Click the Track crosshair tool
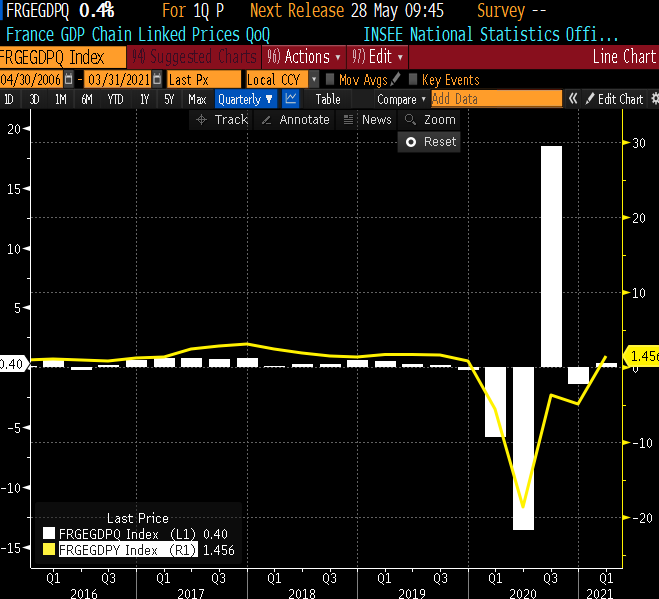This screenshot has height=599, width=659. [x=221, y=120]
